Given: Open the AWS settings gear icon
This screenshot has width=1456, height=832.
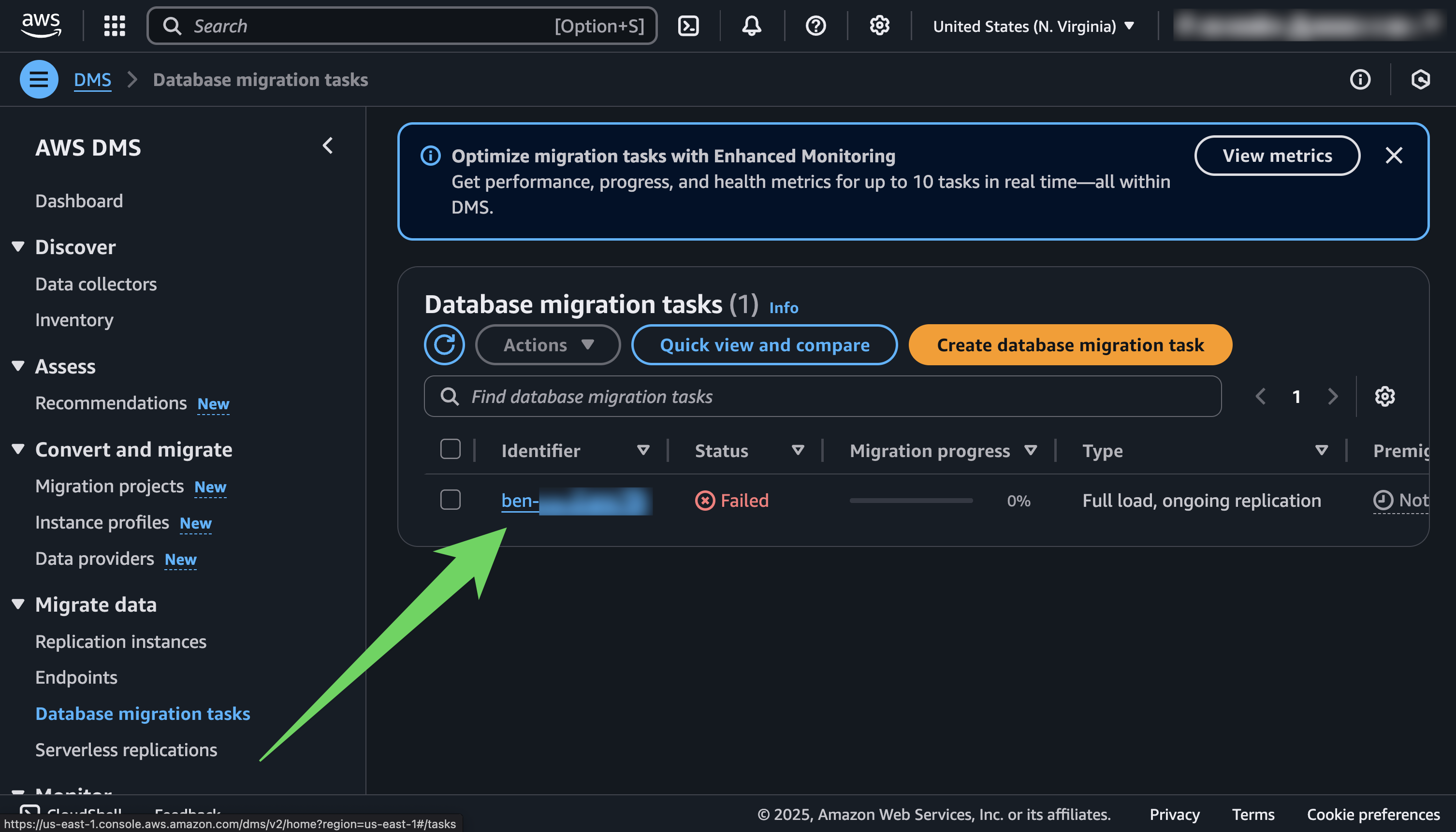Looking at the screenshot, I should coord(879,26).
